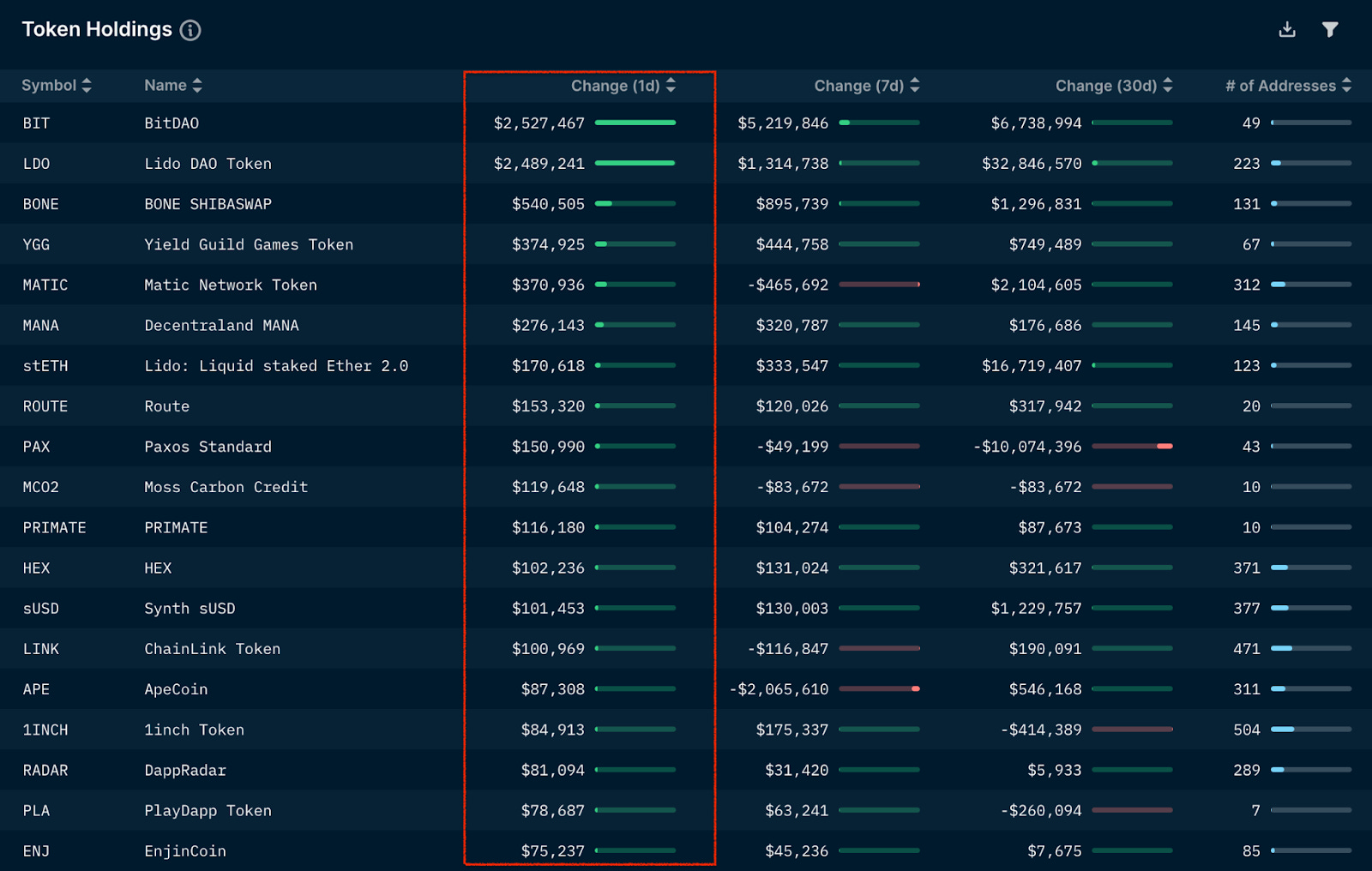This screenshot has width=1372, height=871.
Task: Sort by Change (30d) arrows
Action: 1168,86
